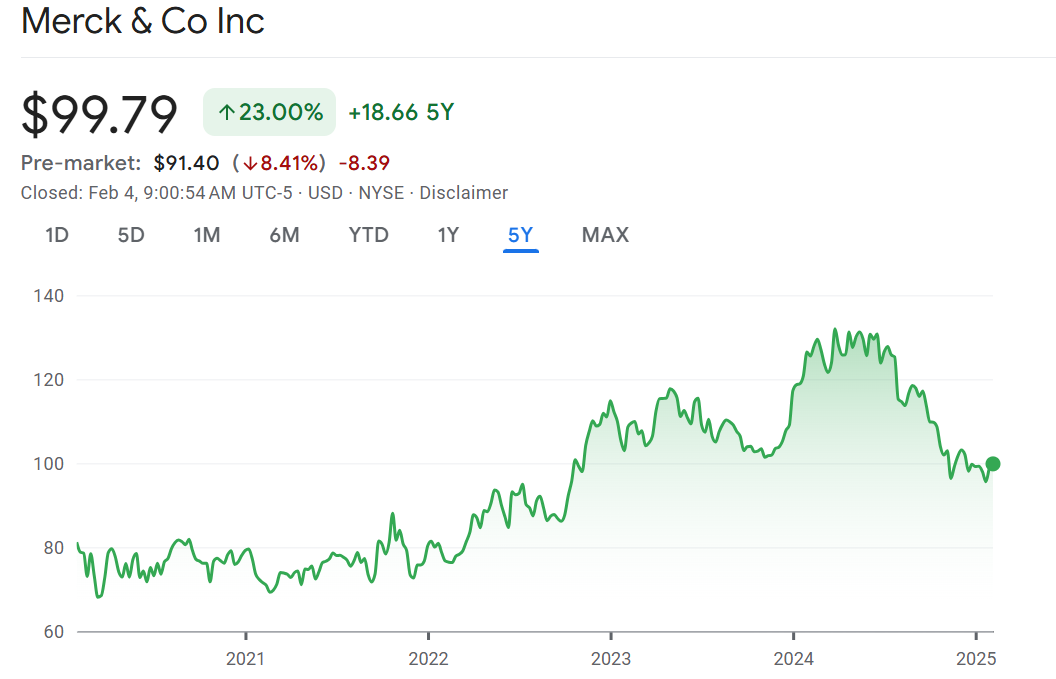Click the $91.40 pre-market price
Viewport: 1056px width, 679px height.
tap(187, 162)
